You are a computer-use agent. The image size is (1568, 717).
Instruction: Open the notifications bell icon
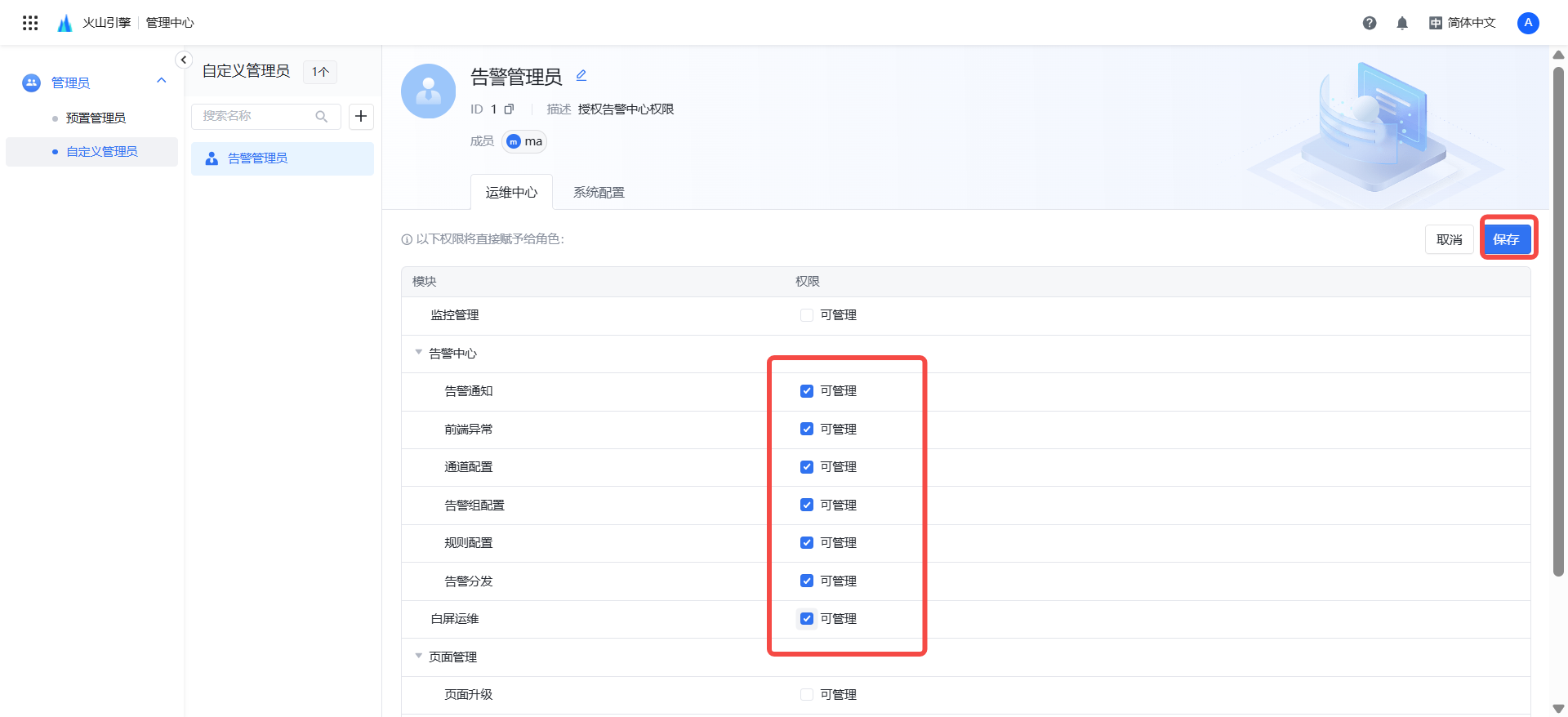tap(1402, 23)
